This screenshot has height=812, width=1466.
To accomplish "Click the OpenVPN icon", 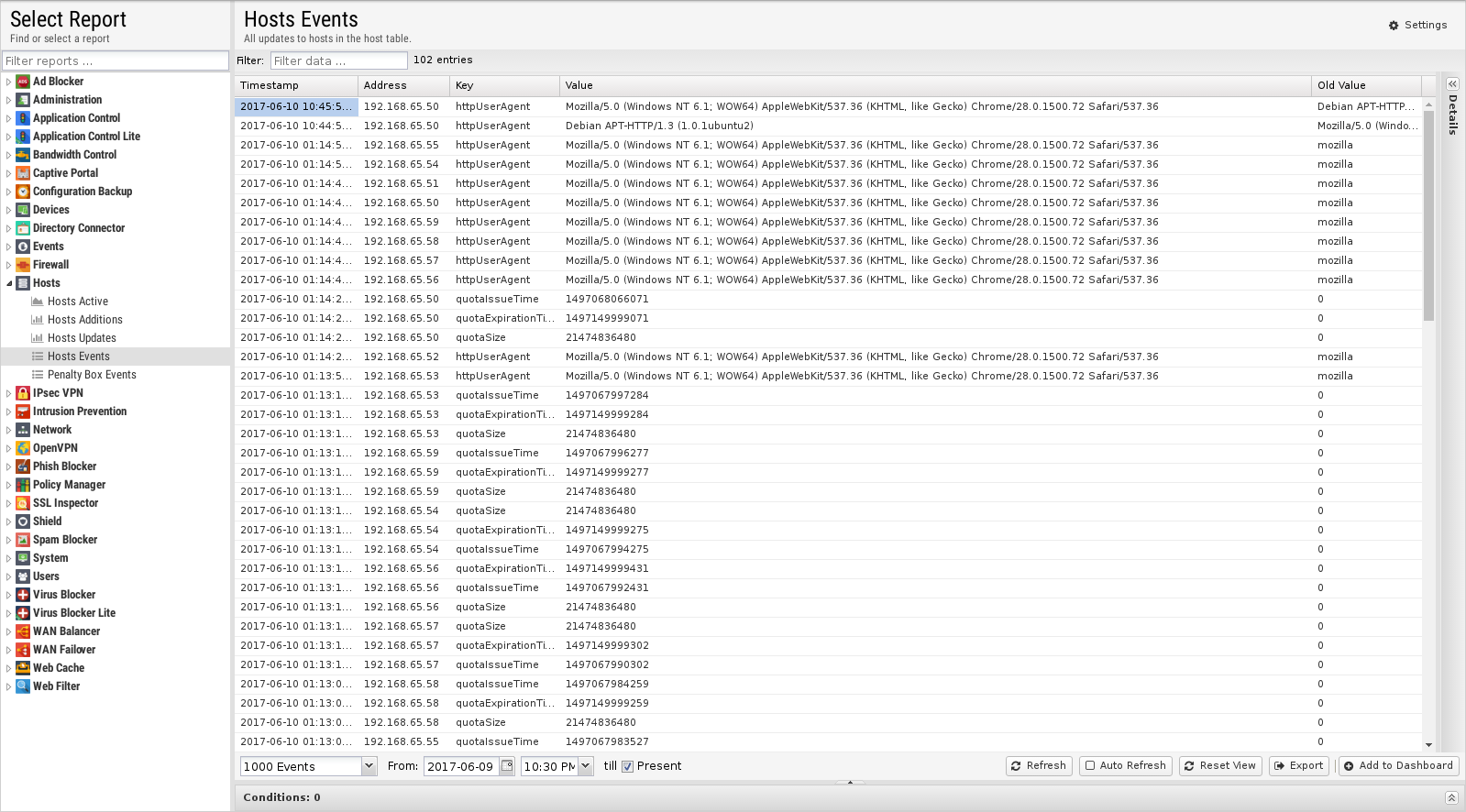I will coord(23,448).
